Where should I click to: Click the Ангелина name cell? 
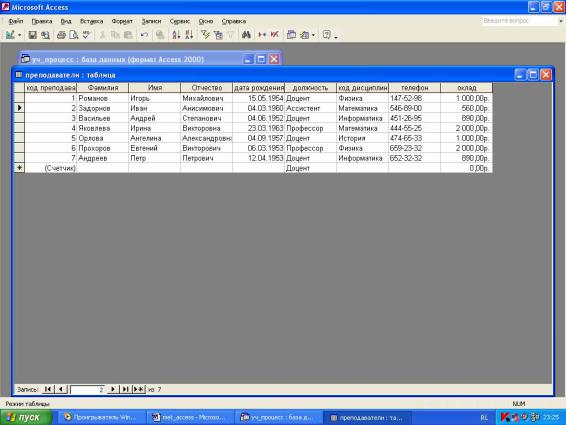[154, 138]
